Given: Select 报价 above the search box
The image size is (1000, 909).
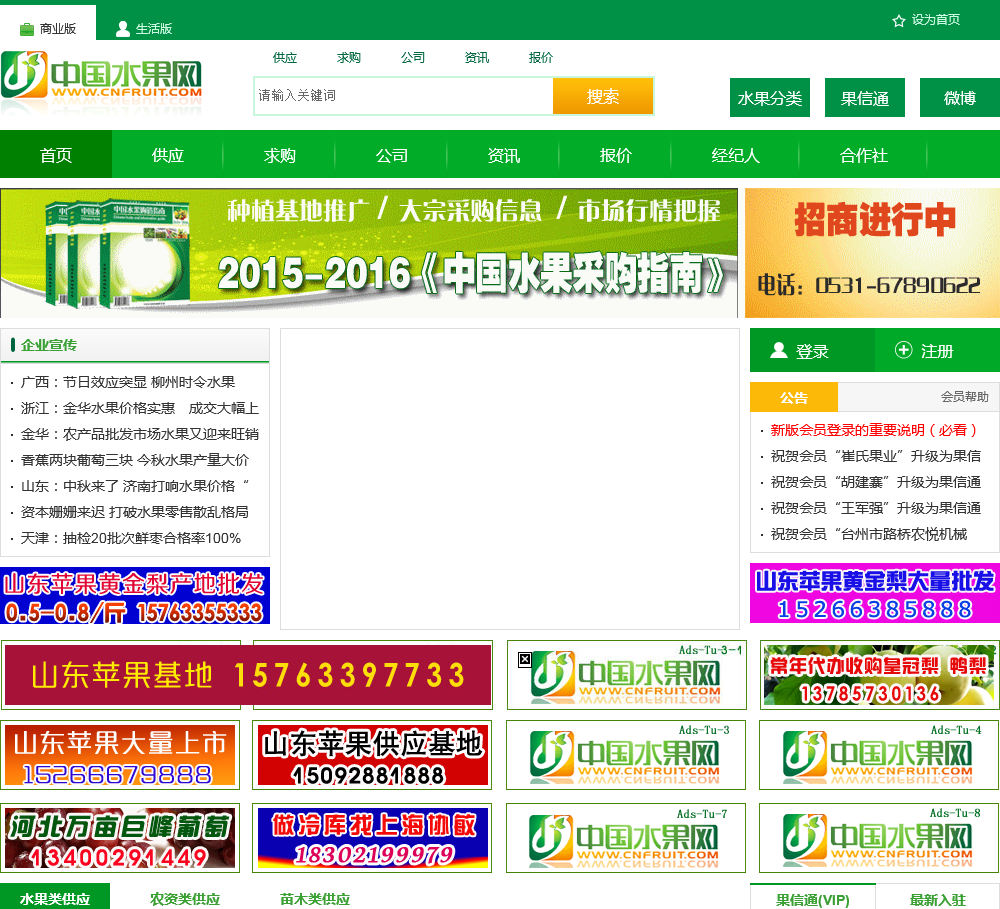Looking at the screenshot, I should coord(540,57).
